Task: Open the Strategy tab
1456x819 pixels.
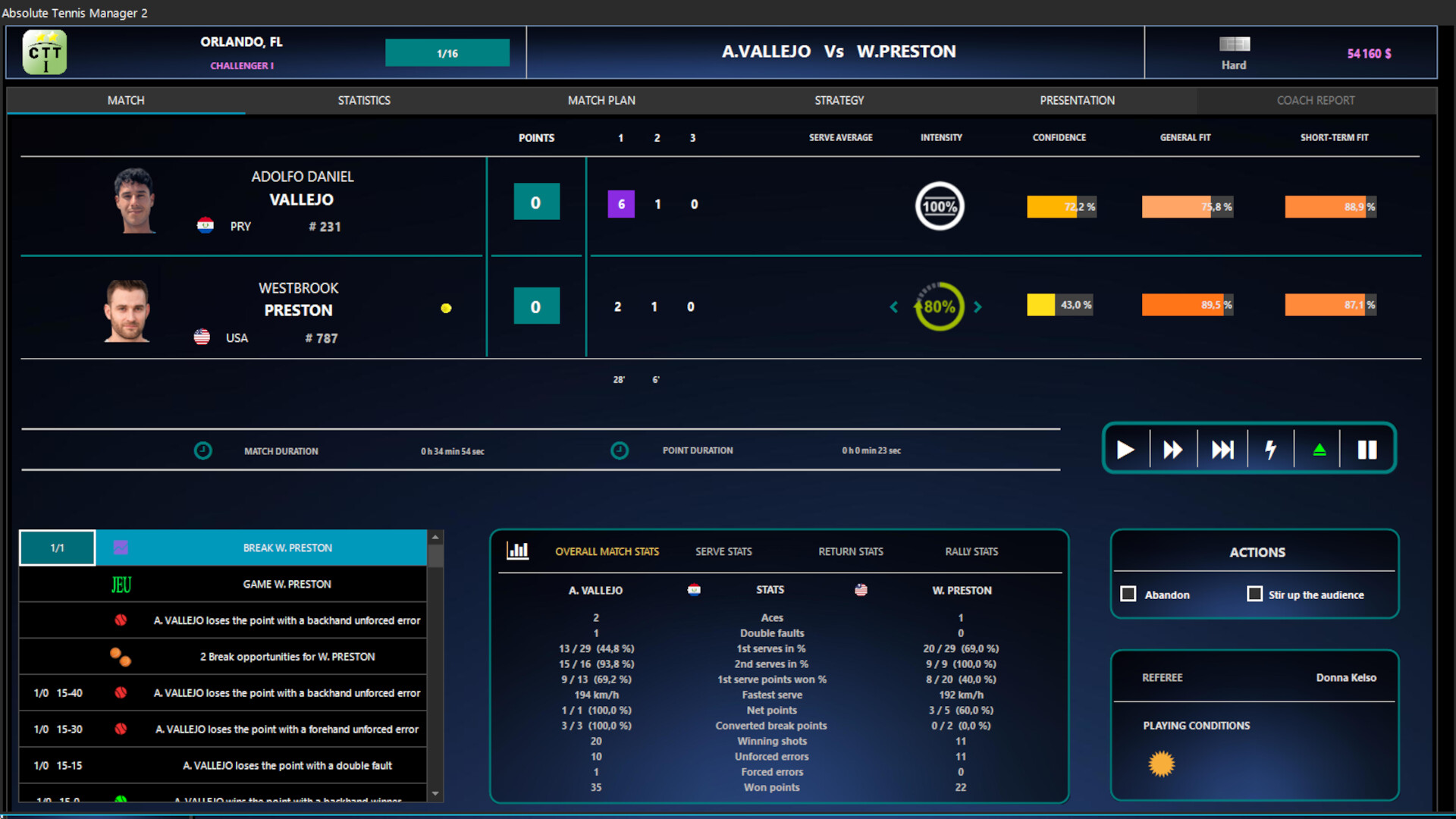Action: click(x=839, y=100)
